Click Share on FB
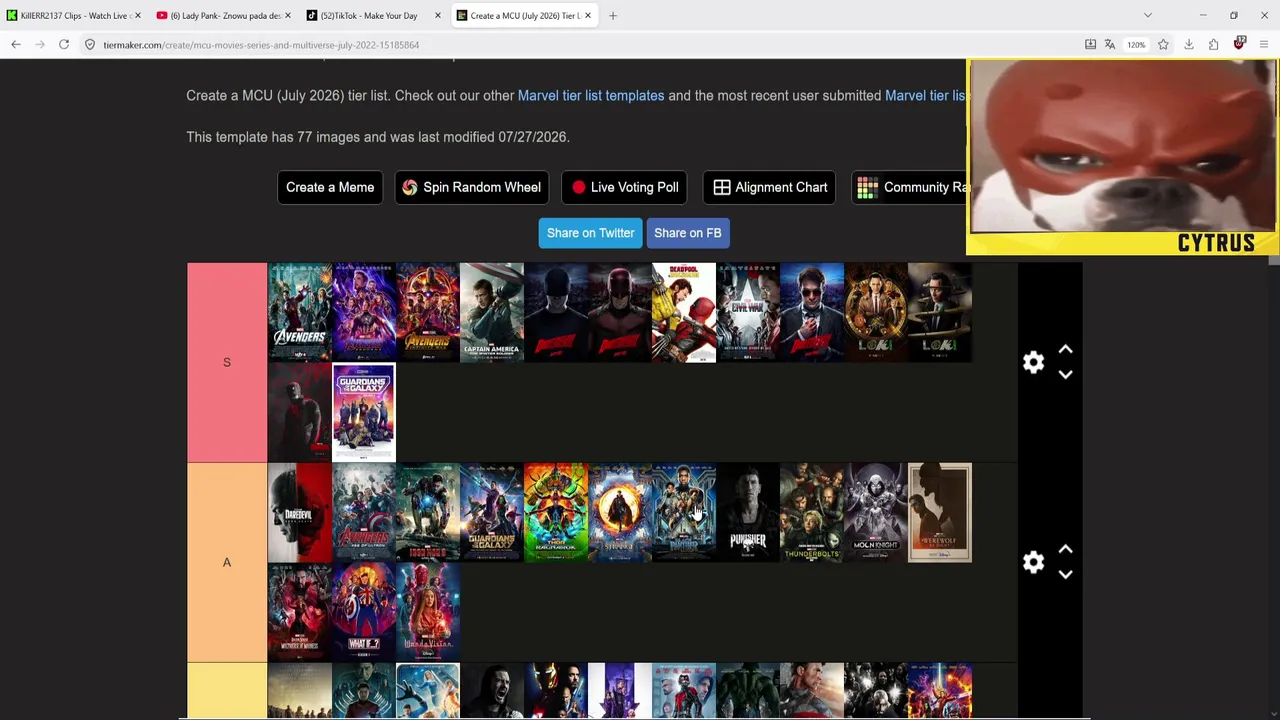1280x720 pixels. pos(687,233)
